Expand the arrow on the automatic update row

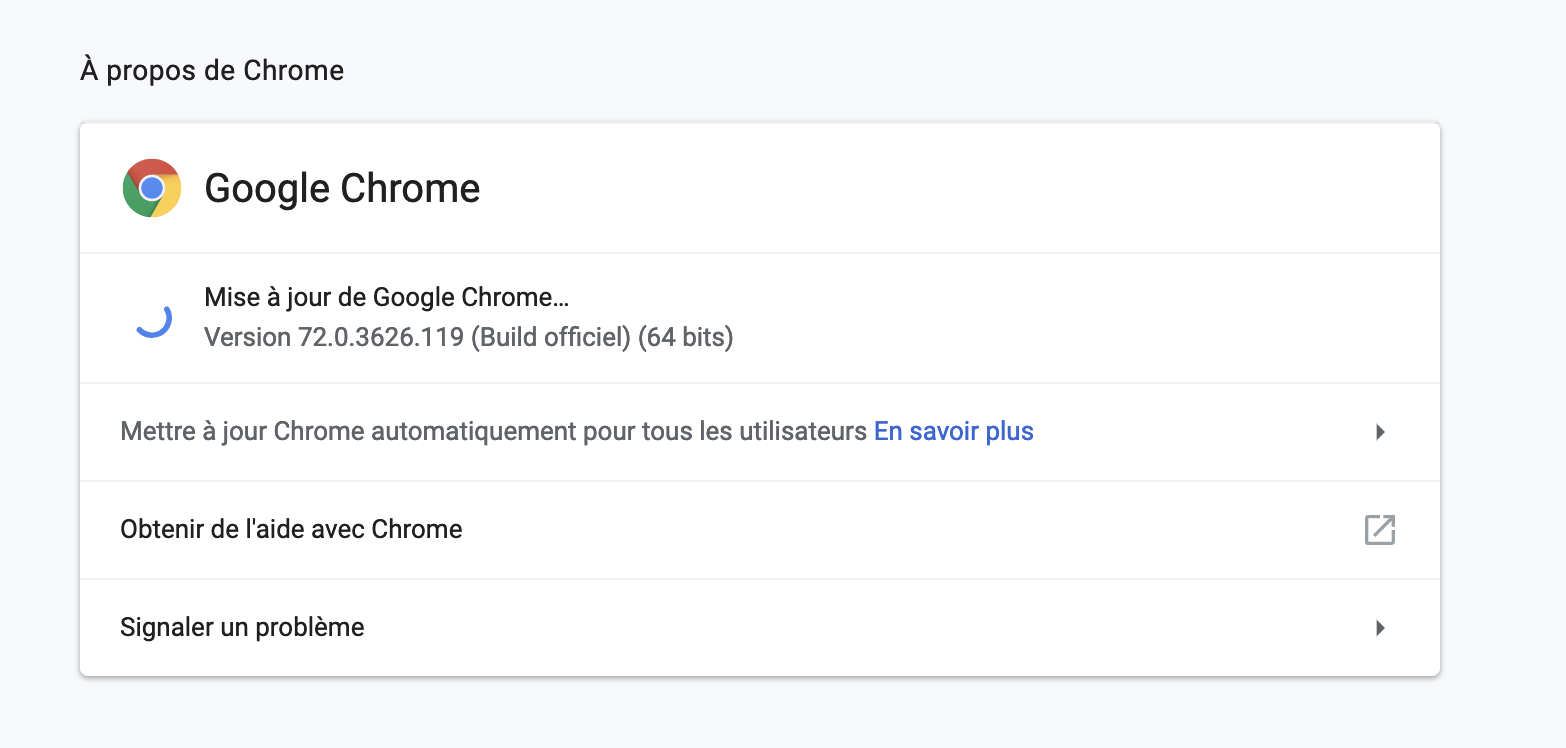click(1380, 432)
